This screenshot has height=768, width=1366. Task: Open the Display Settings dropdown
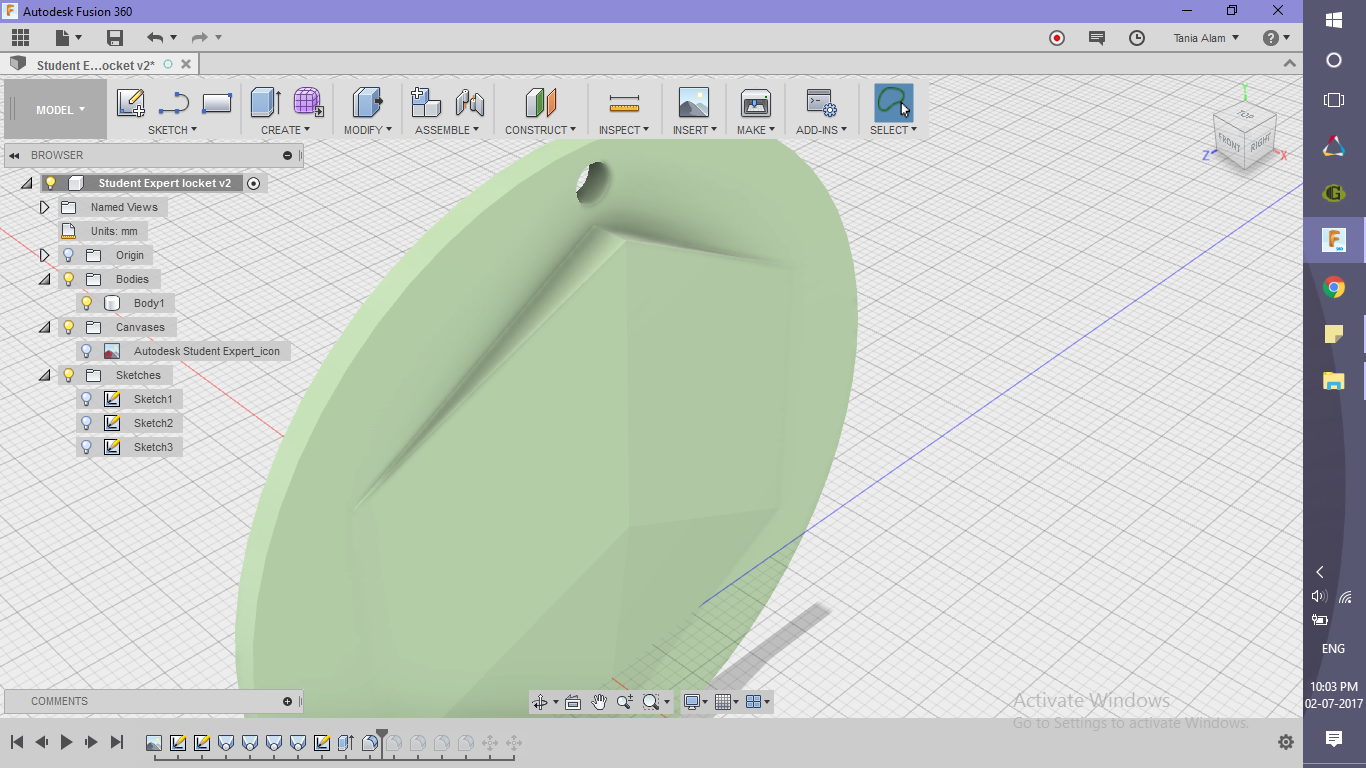pyautogui.click(x=696, y=702)
